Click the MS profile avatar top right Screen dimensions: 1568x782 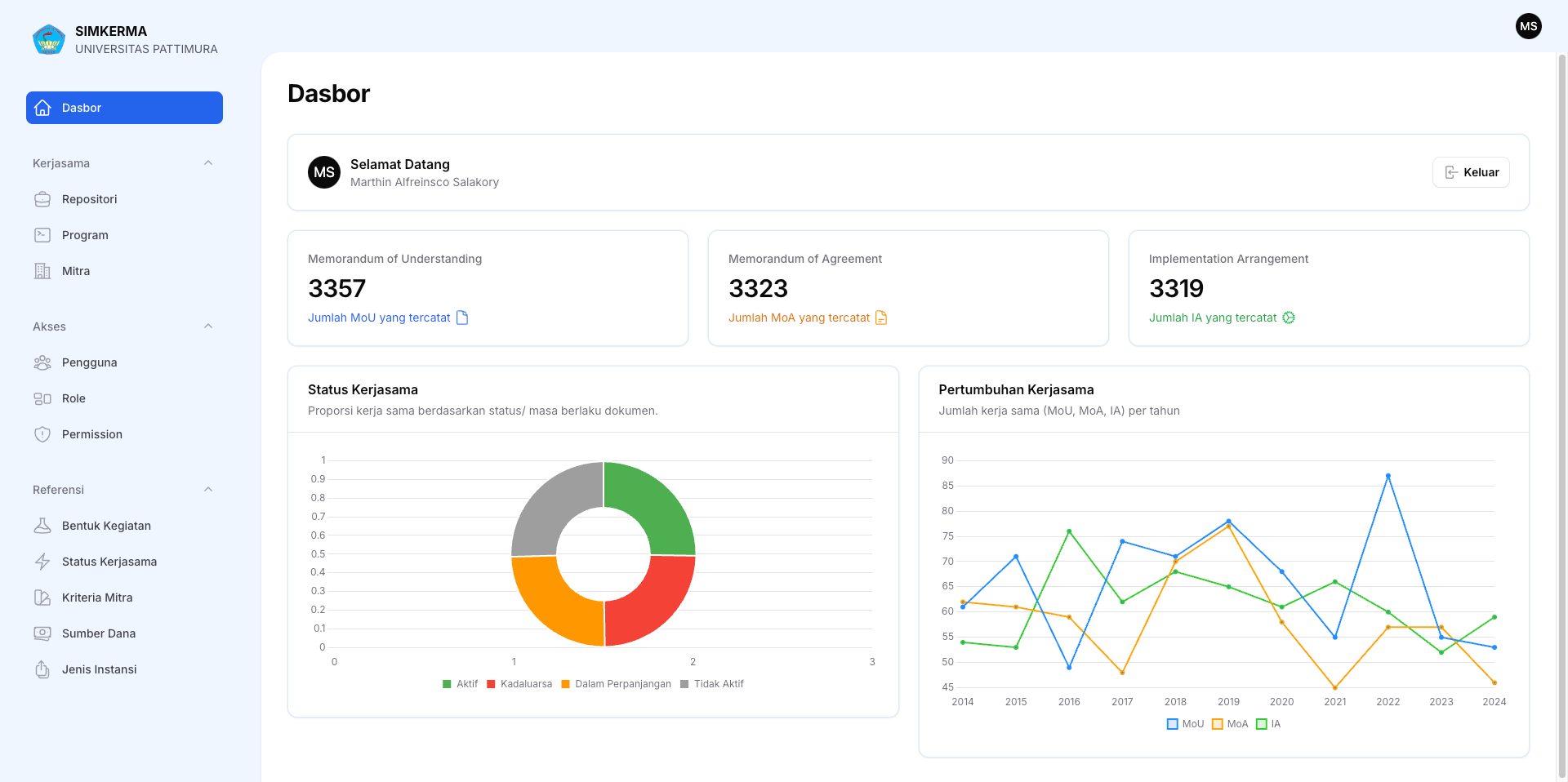[x=1529, y=26]
